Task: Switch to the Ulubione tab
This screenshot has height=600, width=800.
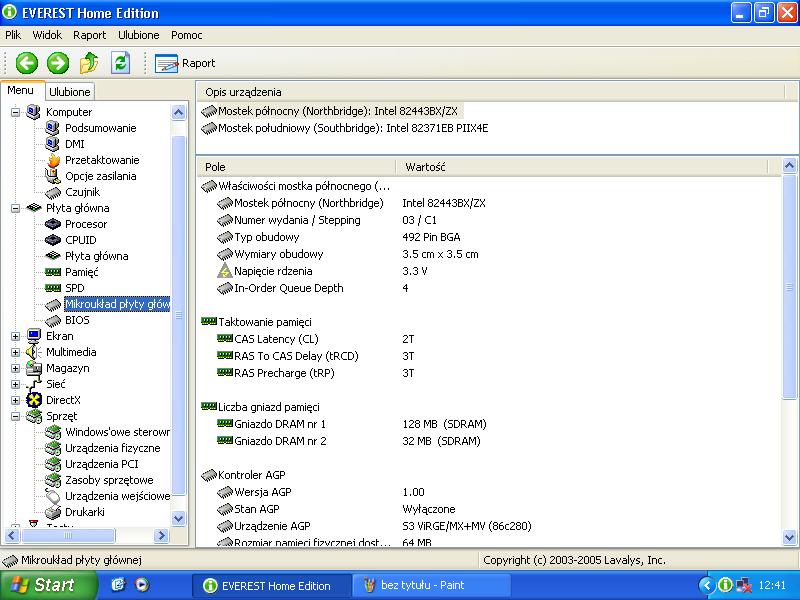Action: pos(70,91)
